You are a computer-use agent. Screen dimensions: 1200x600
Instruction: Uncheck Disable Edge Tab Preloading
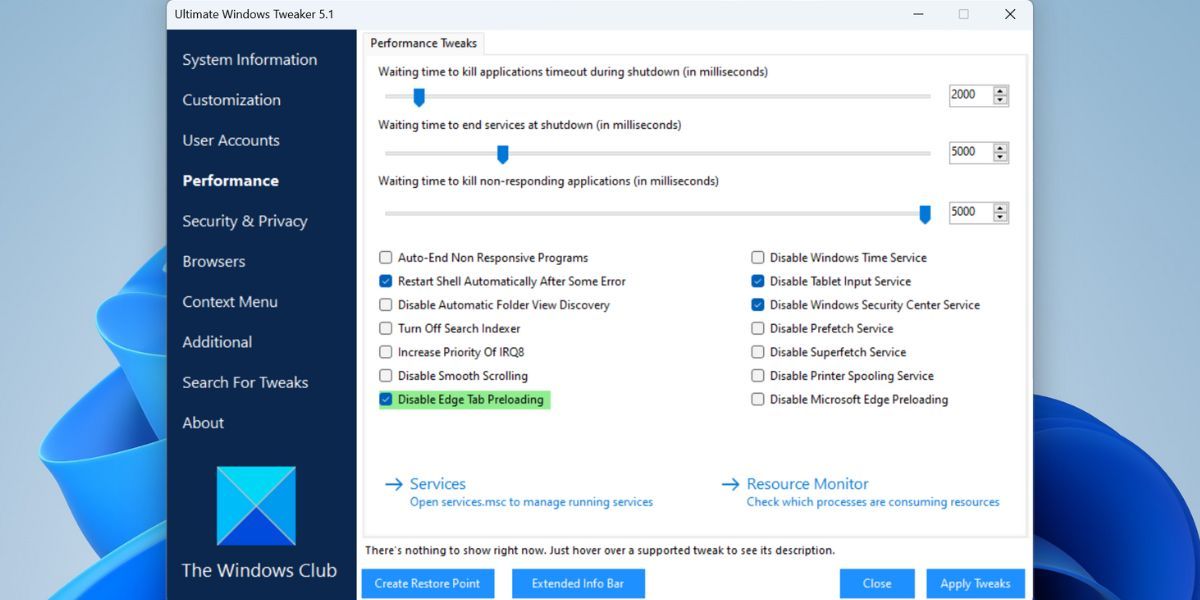385,399
